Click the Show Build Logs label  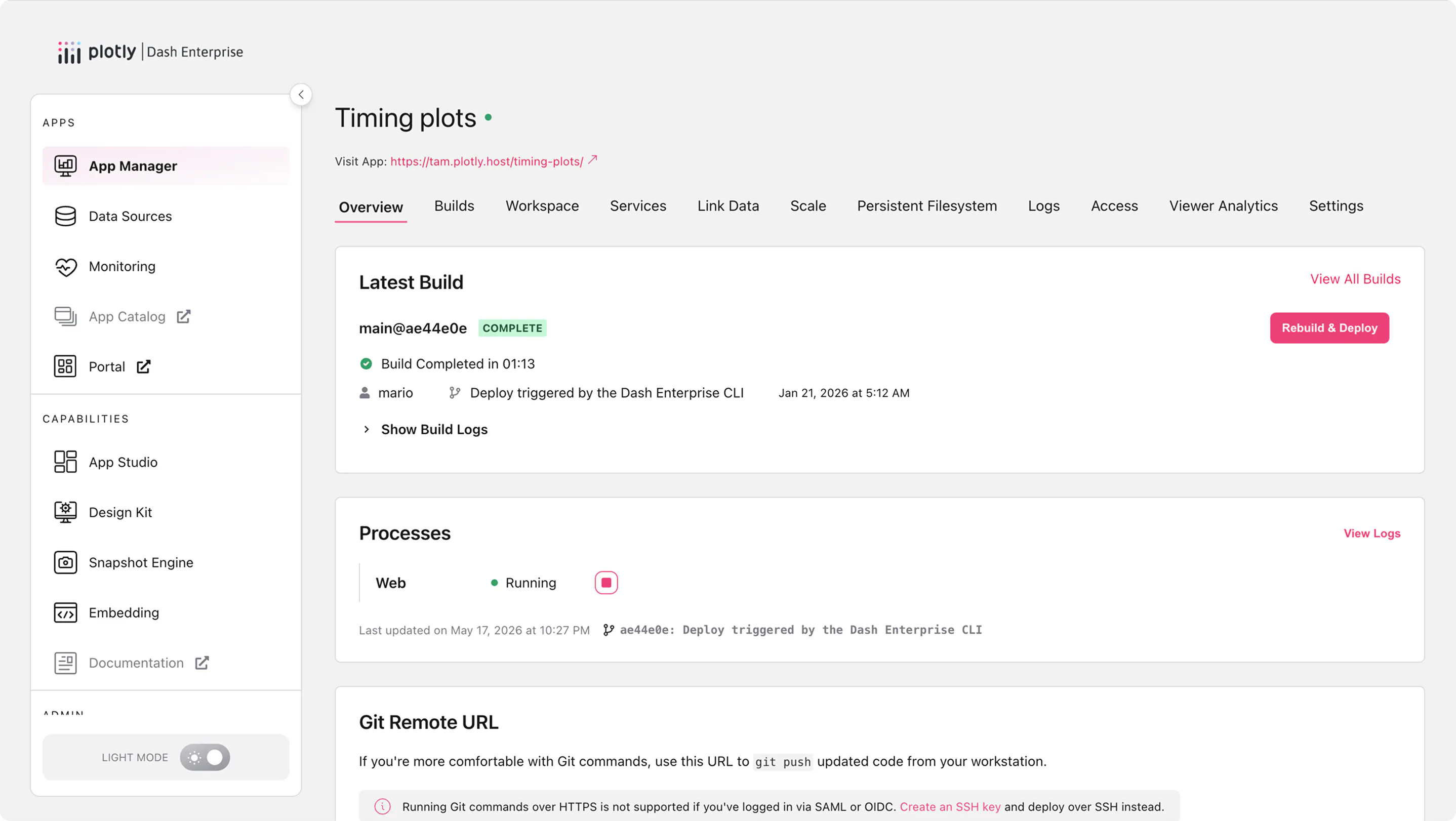[x=434, y=429]
